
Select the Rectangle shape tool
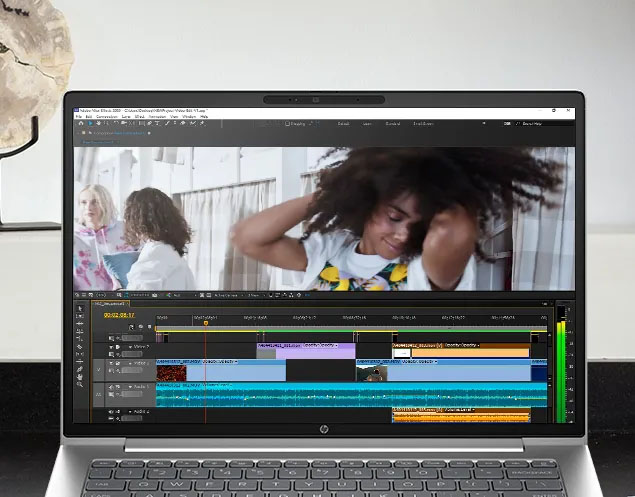[x=142, y=124]
